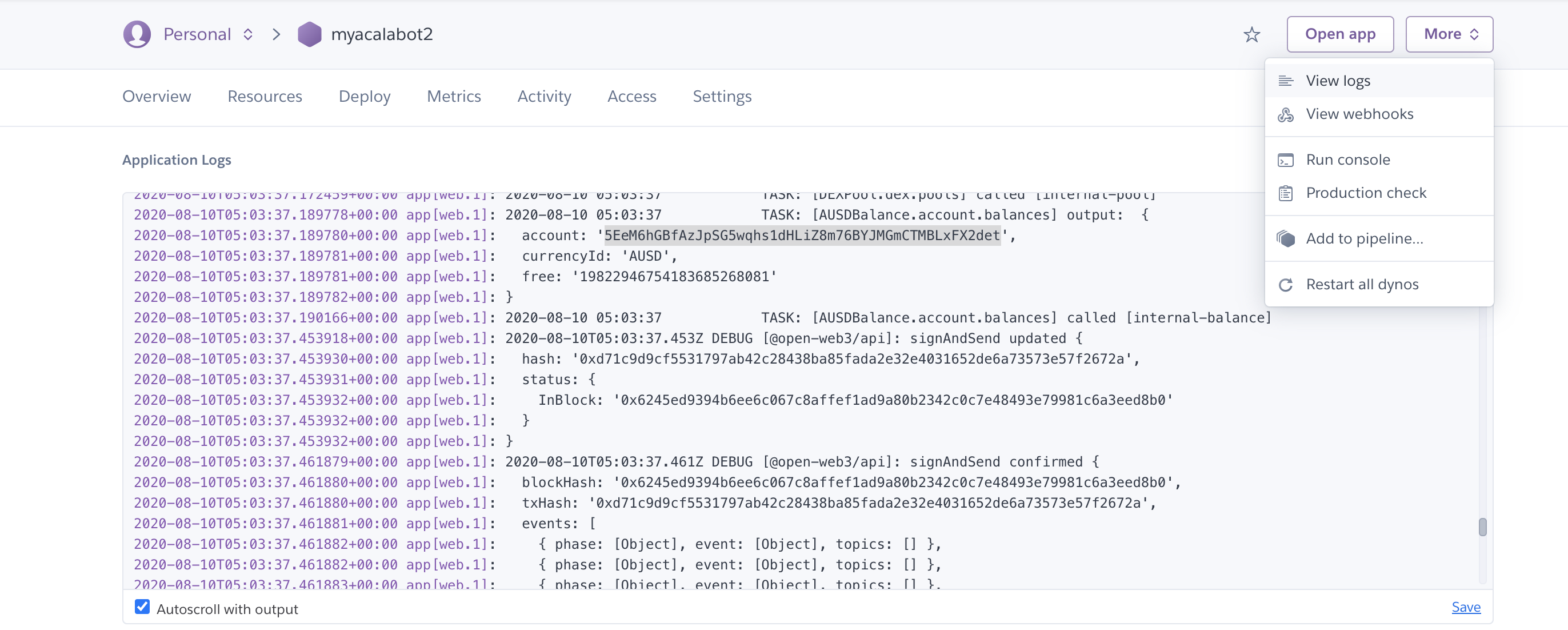
Task: Click the Personal workspace icon
Action: click(x=138, y=33)
